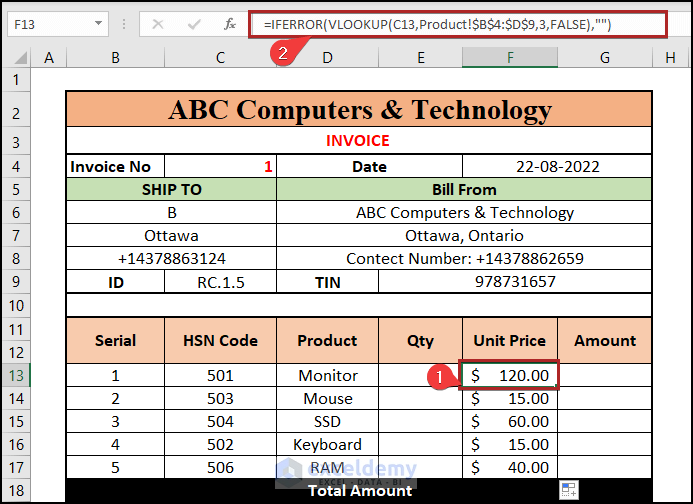This screenshot has width=693, height=504.
Task: Click the Ottawa, Ontario cell
Action: coord(464,236)
